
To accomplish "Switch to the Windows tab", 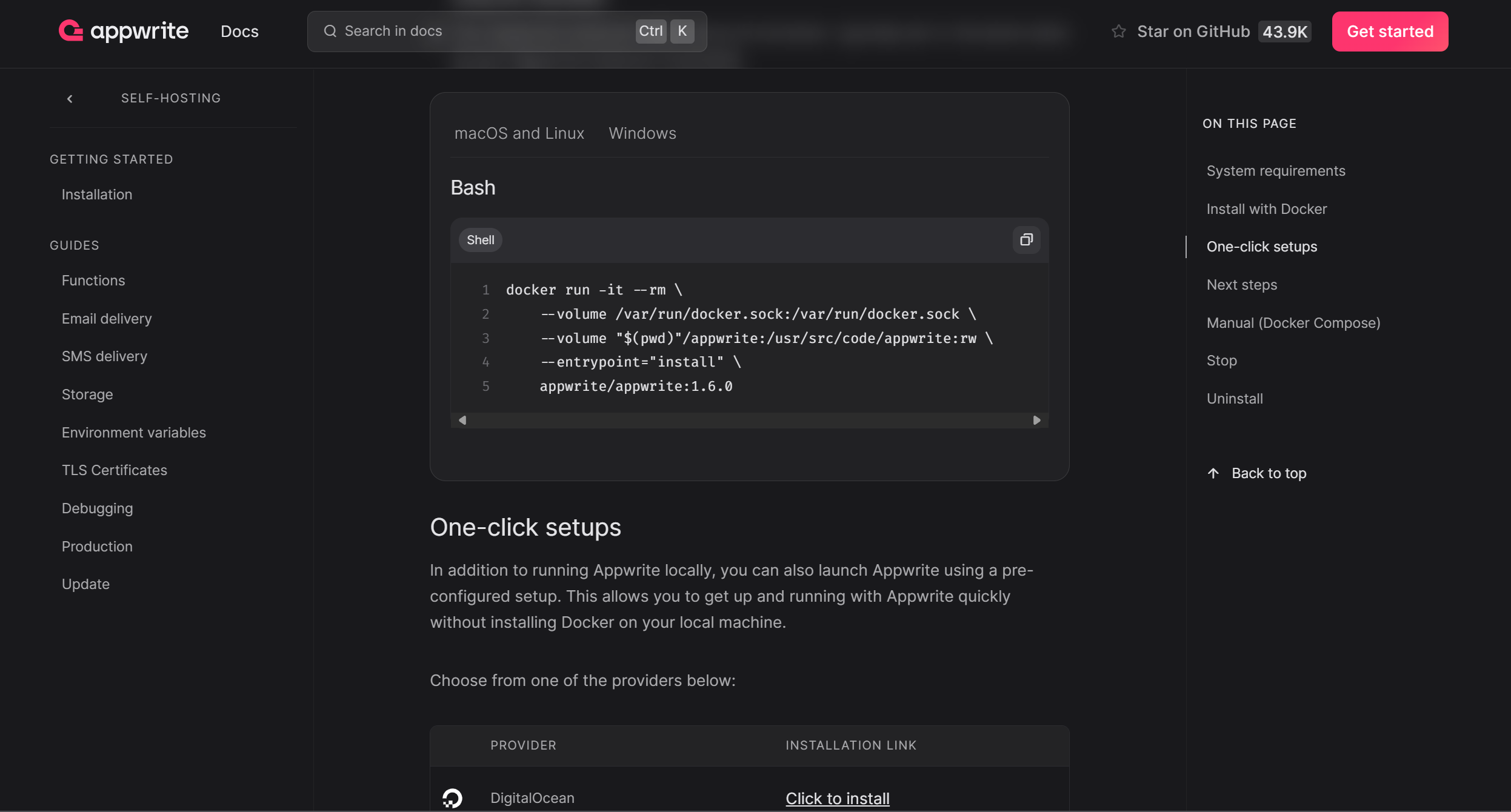I will pyautogui.click(x=642, y=133).
